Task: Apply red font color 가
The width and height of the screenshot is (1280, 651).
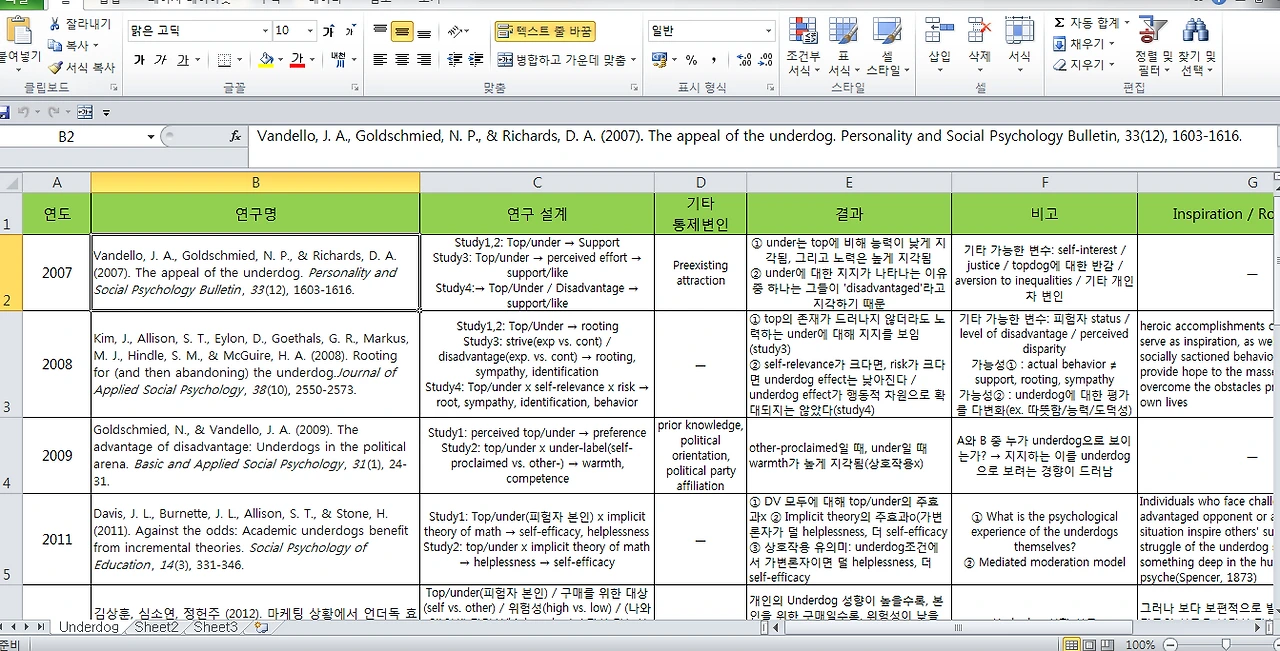Action: [x=297, y=60]
